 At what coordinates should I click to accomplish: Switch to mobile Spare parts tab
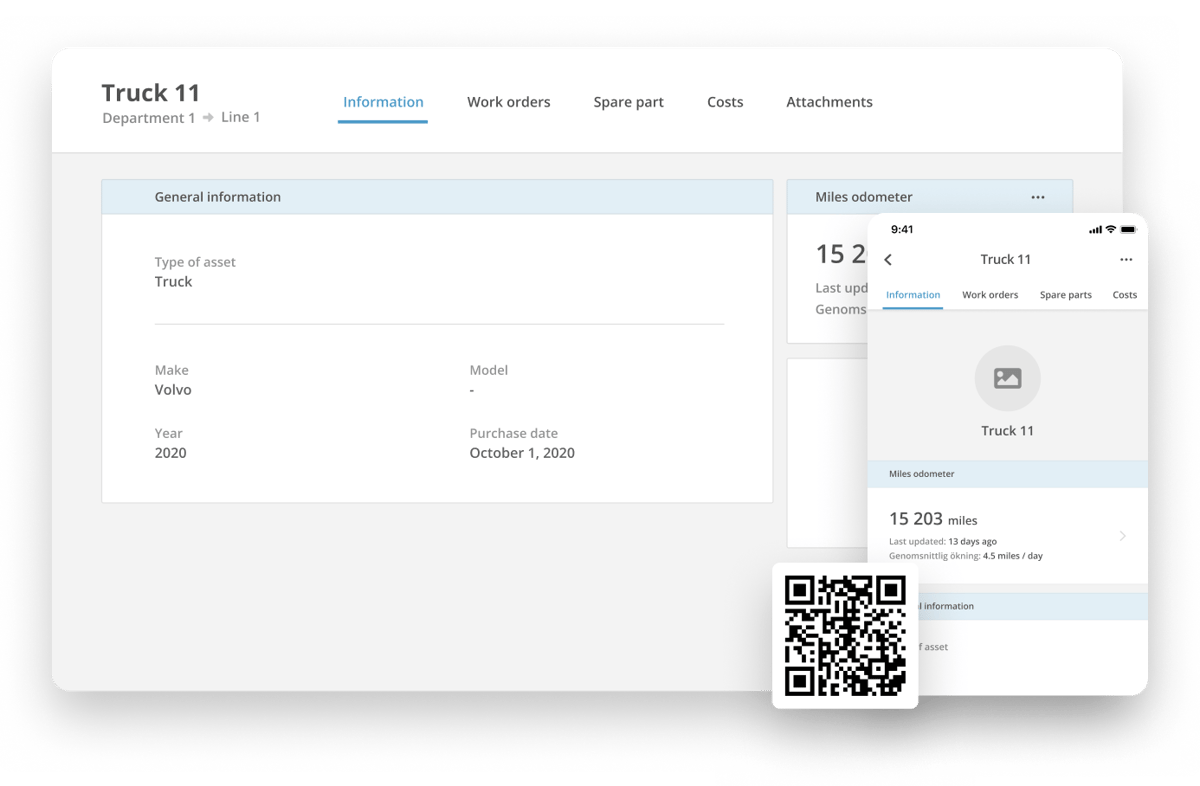[1065, 295]
